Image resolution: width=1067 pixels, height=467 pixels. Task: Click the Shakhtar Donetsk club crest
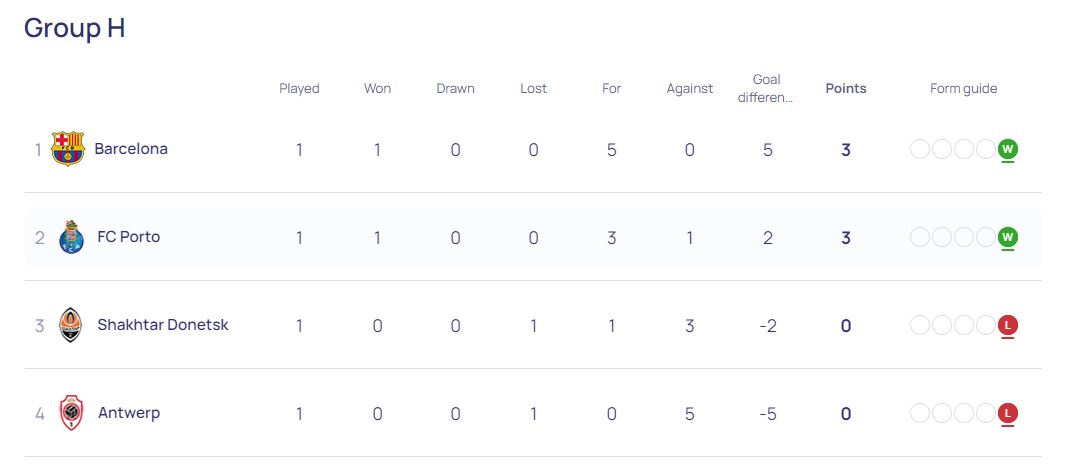(71, 325)
